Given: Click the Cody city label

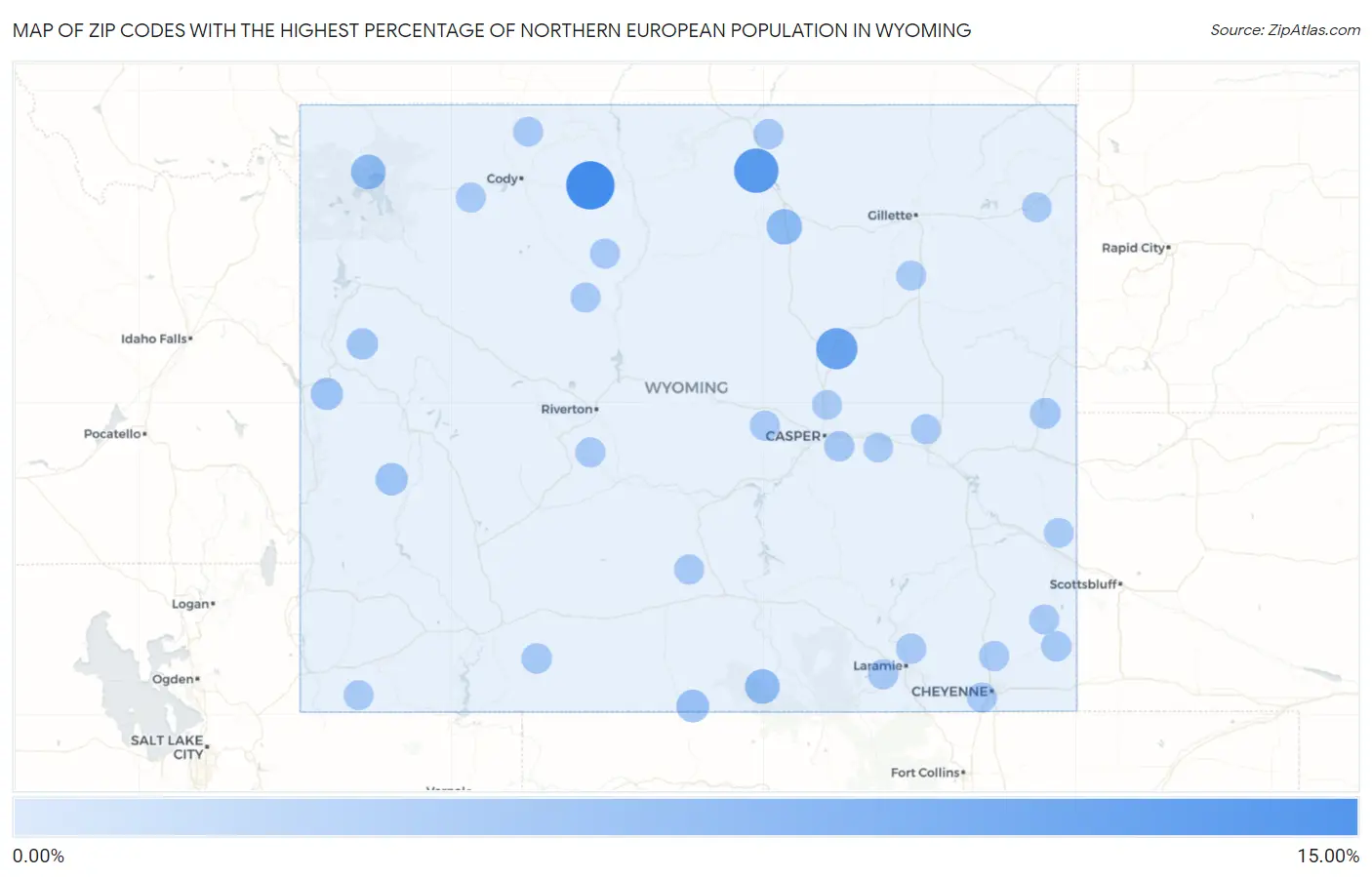Looking at the screenshot, I should pos(503,179).
